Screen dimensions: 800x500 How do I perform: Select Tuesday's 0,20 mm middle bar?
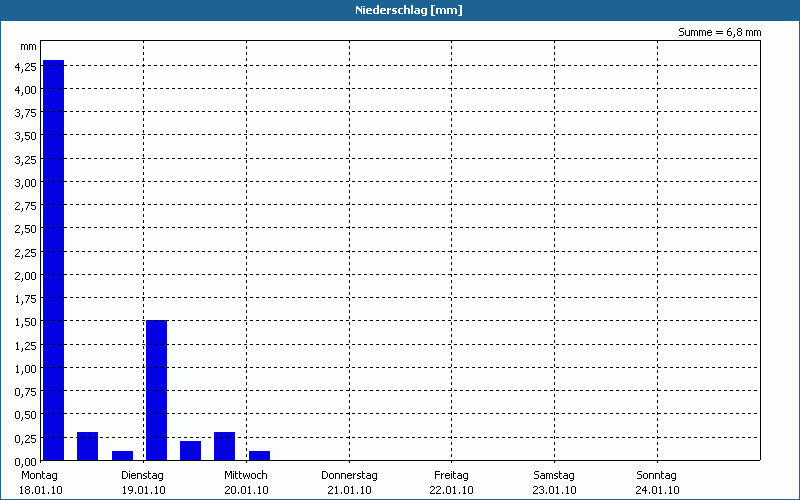click(x=190, y=451)
